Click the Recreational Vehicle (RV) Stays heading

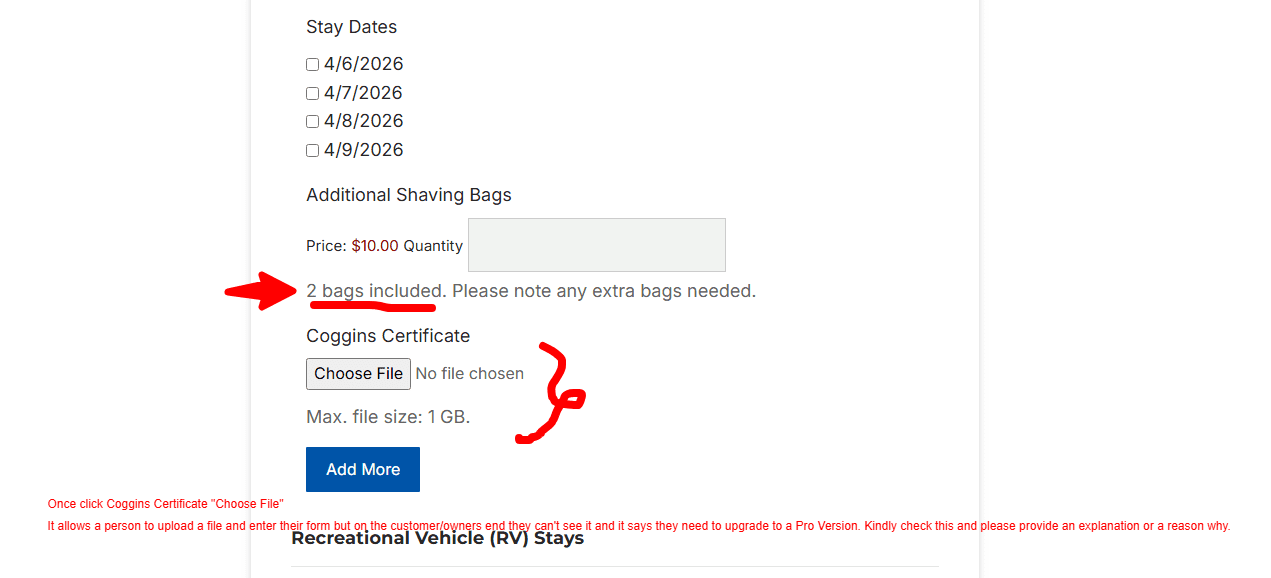(x=438, y=538)
